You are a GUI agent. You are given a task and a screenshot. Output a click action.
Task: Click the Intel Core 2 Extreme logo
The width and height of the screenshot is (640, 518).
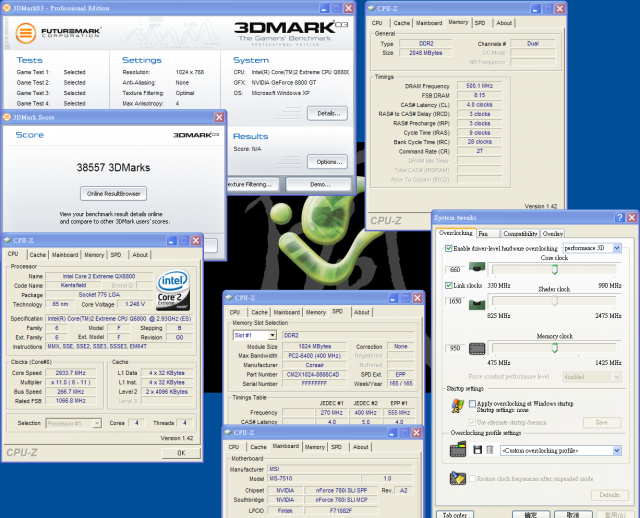point(173,290)
